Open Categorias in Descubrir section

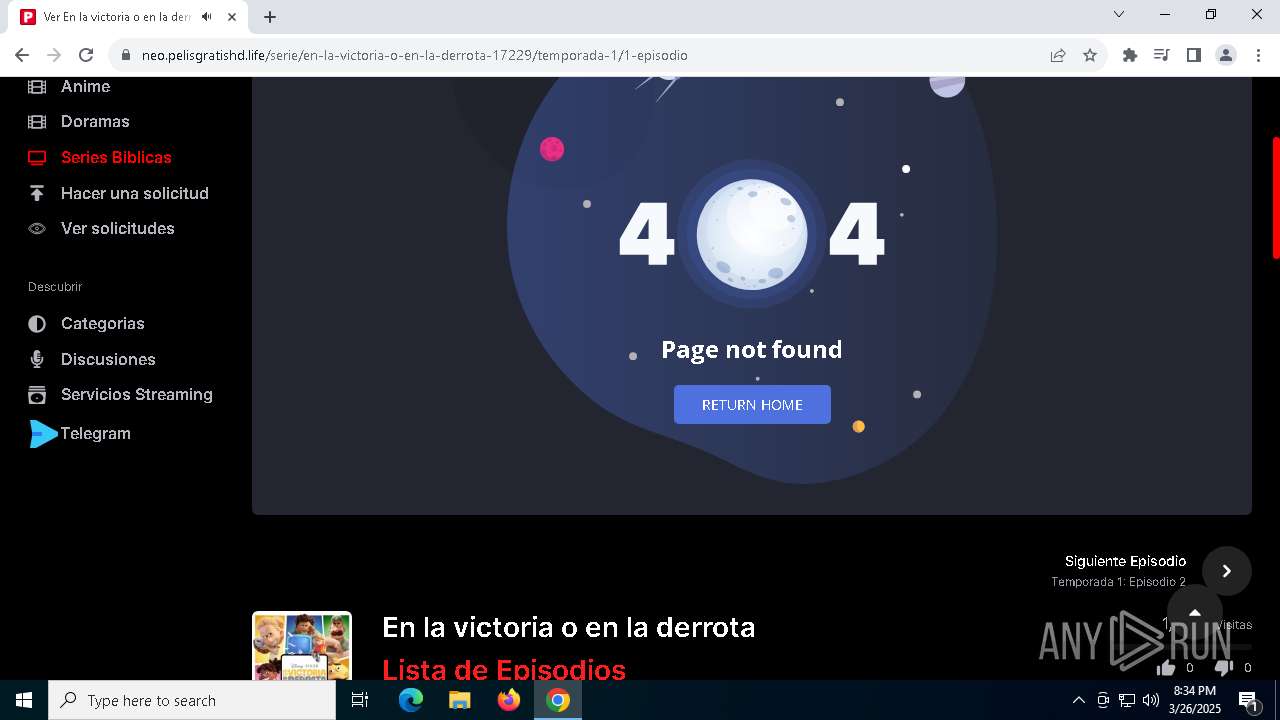point(103,323)
